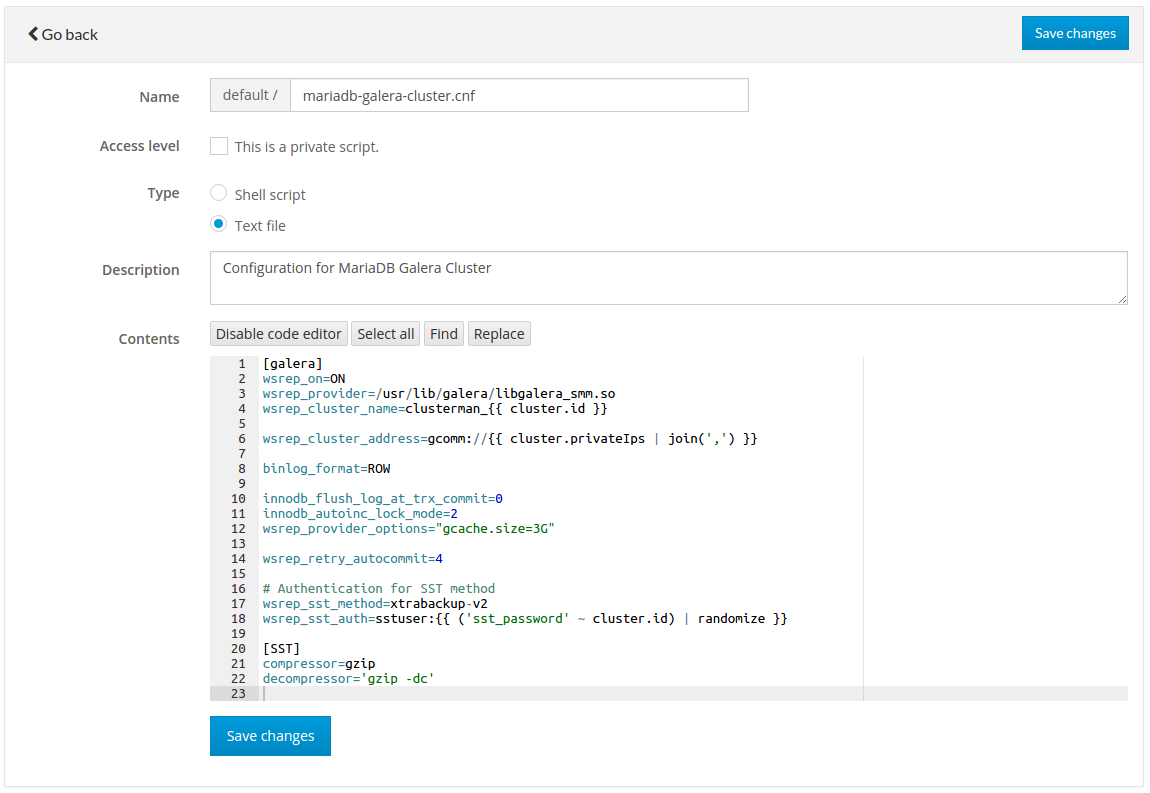Click innodb_flush_log_at_trx_commit=0 line
Viewport: 1150px width, 793px height.
(x=383, y=499)
